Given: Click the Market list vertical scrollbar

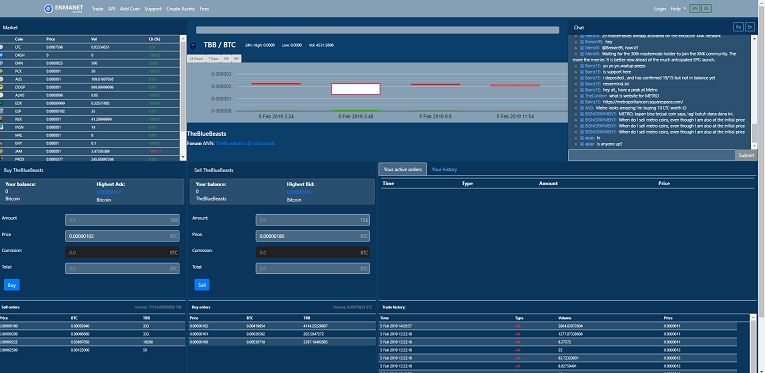Looking at the screenshot, I should (183, 98).
